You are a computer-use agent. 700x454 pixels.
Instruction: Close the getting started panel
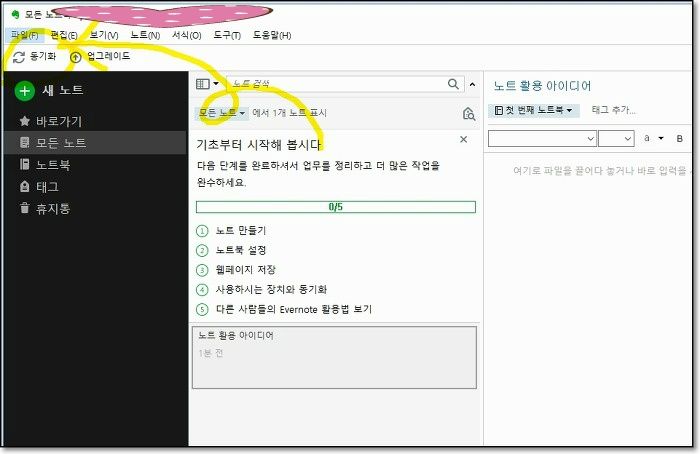(463, 139)
